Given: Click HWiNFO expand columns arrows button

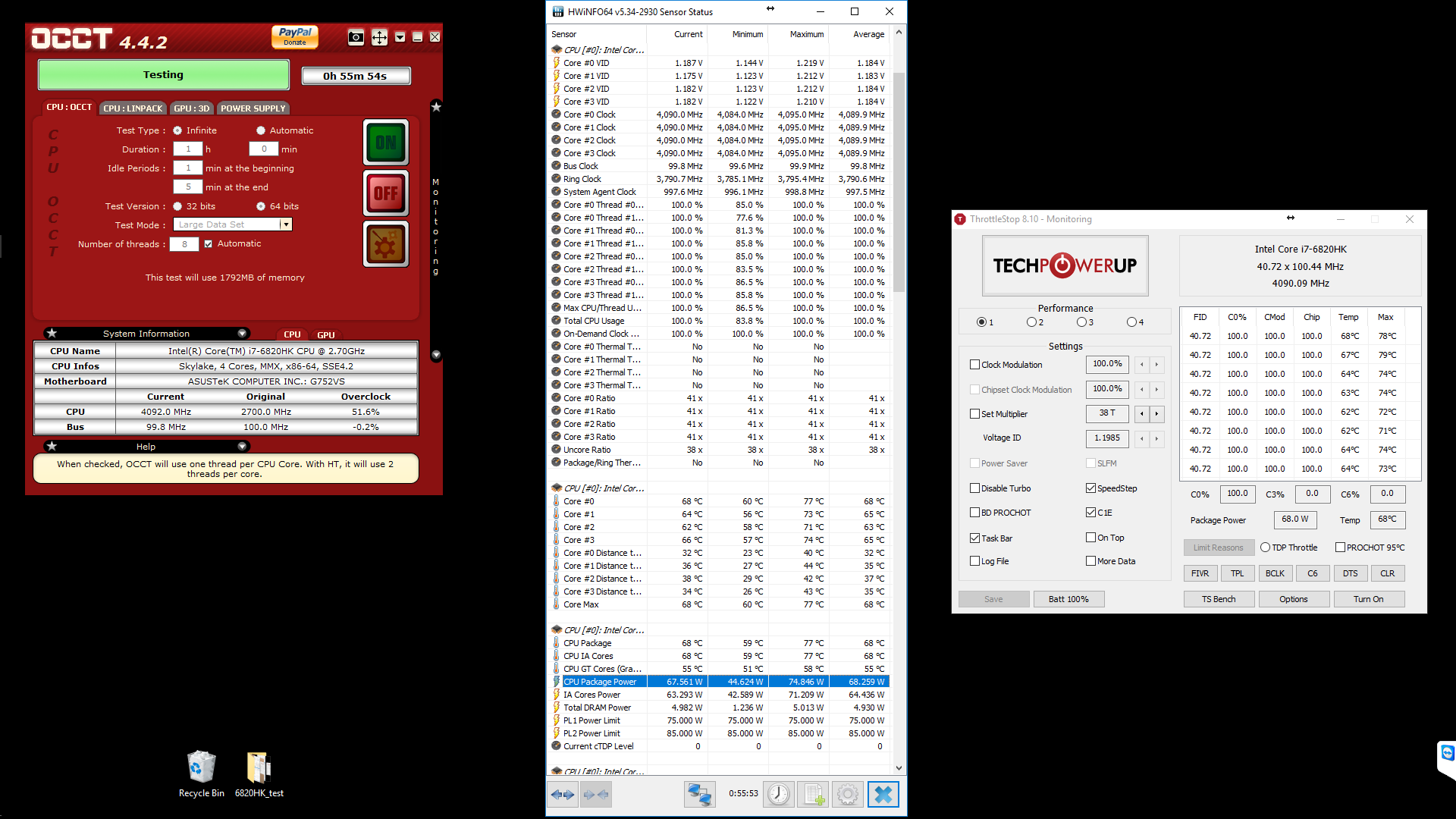Looking at the screenshot, I should coord(563,794).
